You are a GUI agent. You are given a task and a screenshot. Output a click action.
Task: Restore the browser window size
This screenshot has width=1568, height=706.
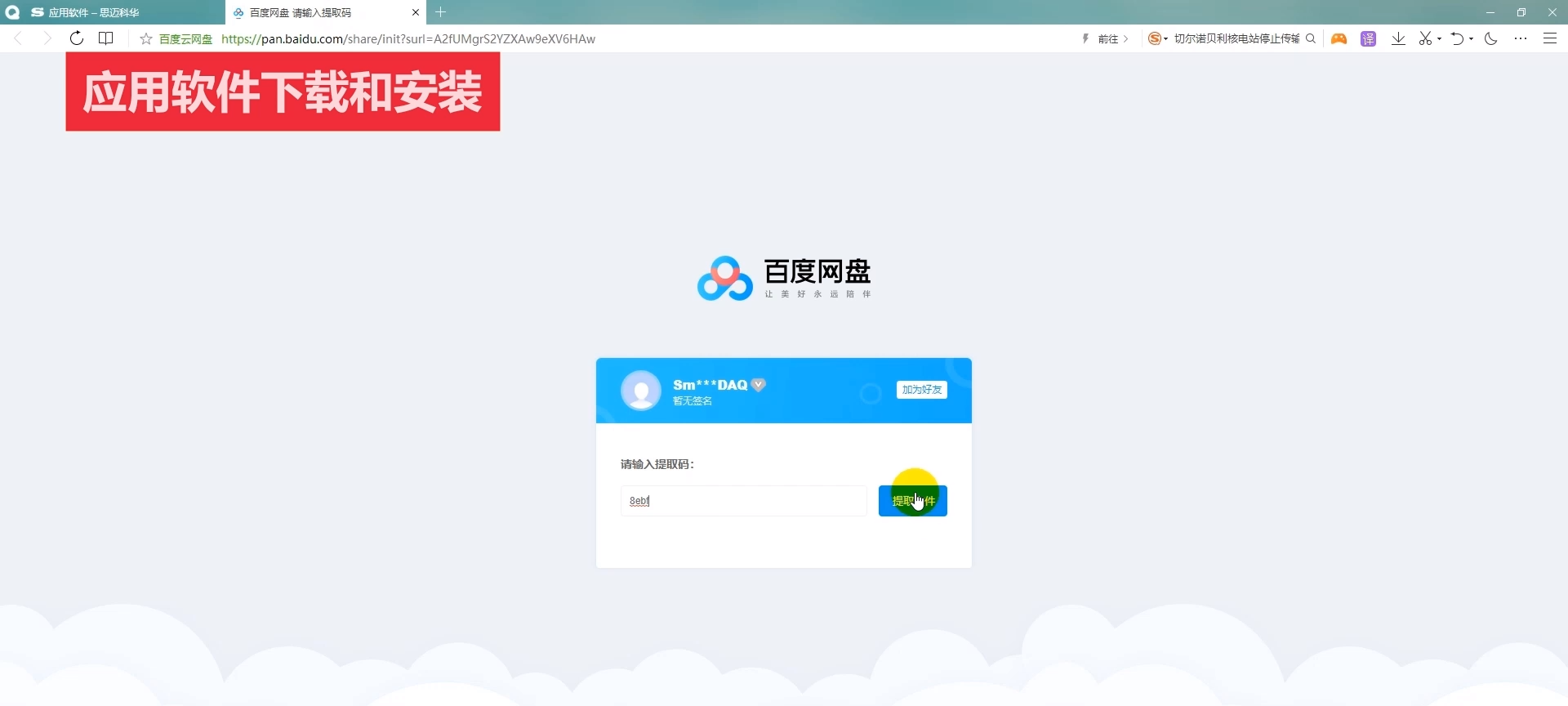click(x=1521, y=12)
